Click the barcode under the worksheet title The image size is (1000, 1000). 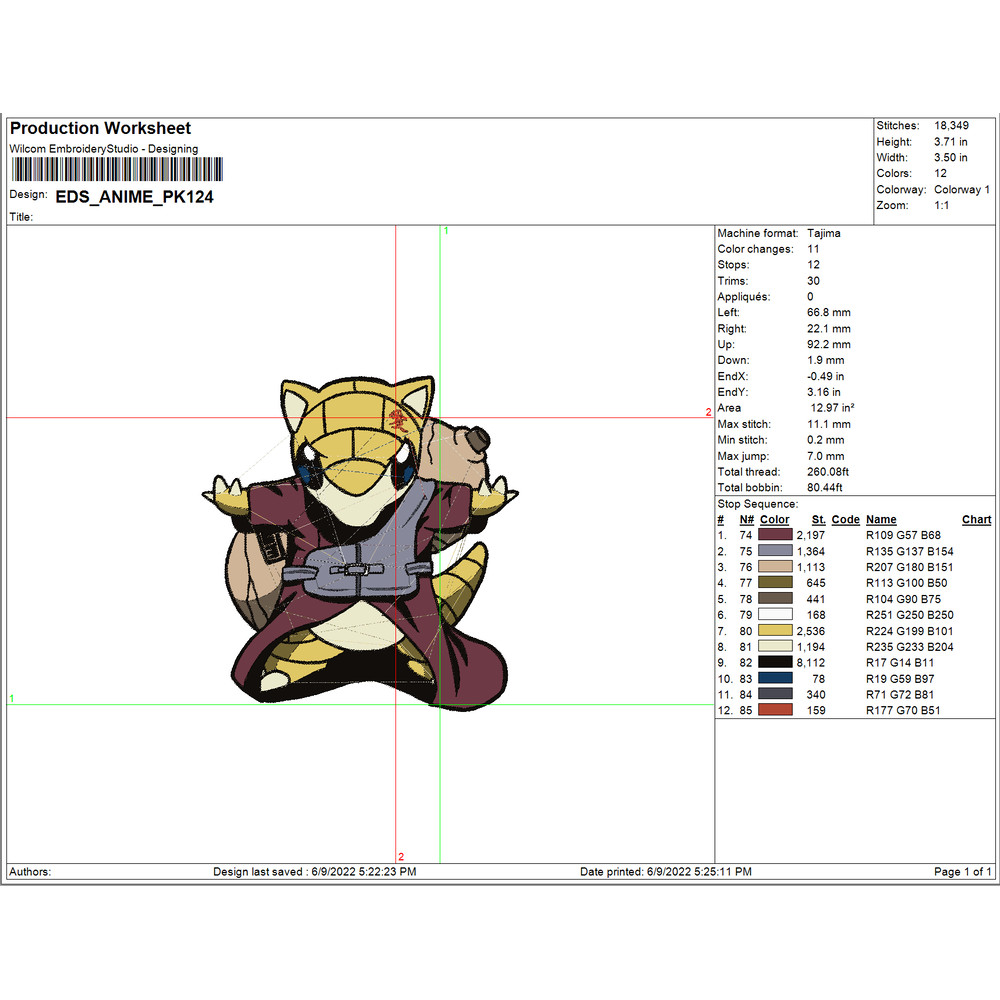click(x=116, y=168)
